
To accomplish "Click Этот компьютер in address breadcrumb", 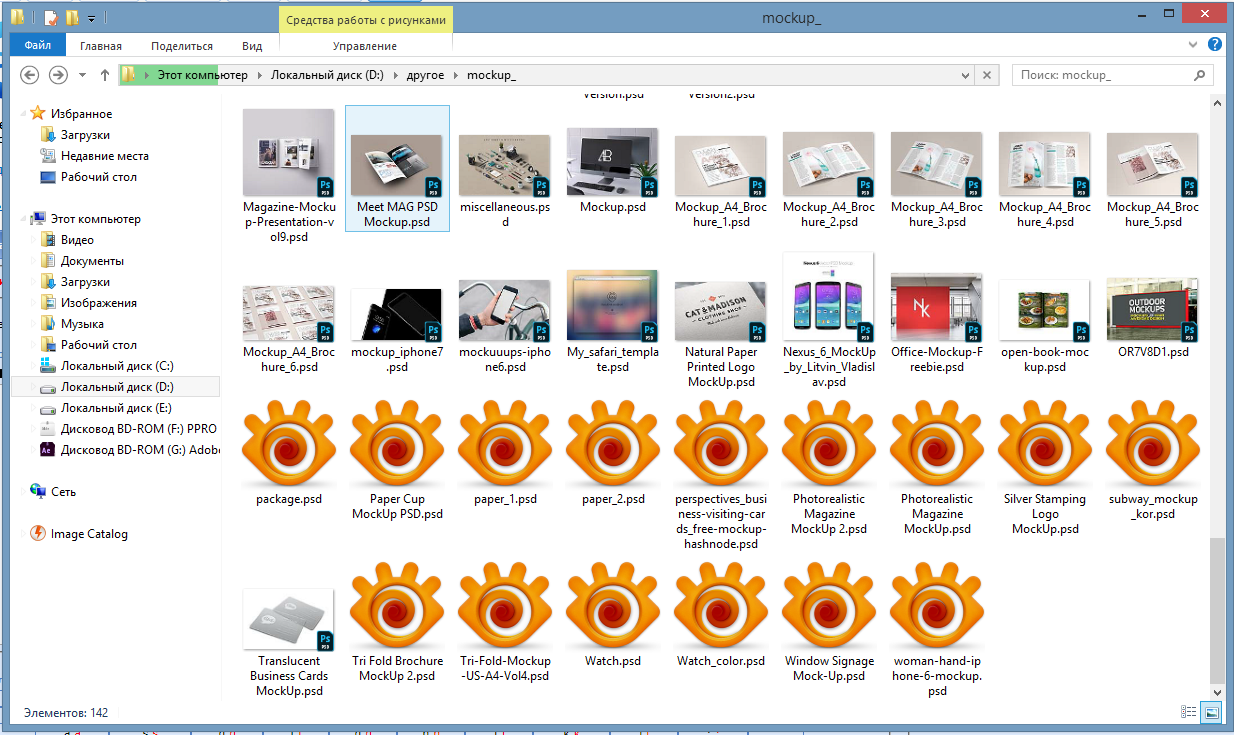I will 202,75.
